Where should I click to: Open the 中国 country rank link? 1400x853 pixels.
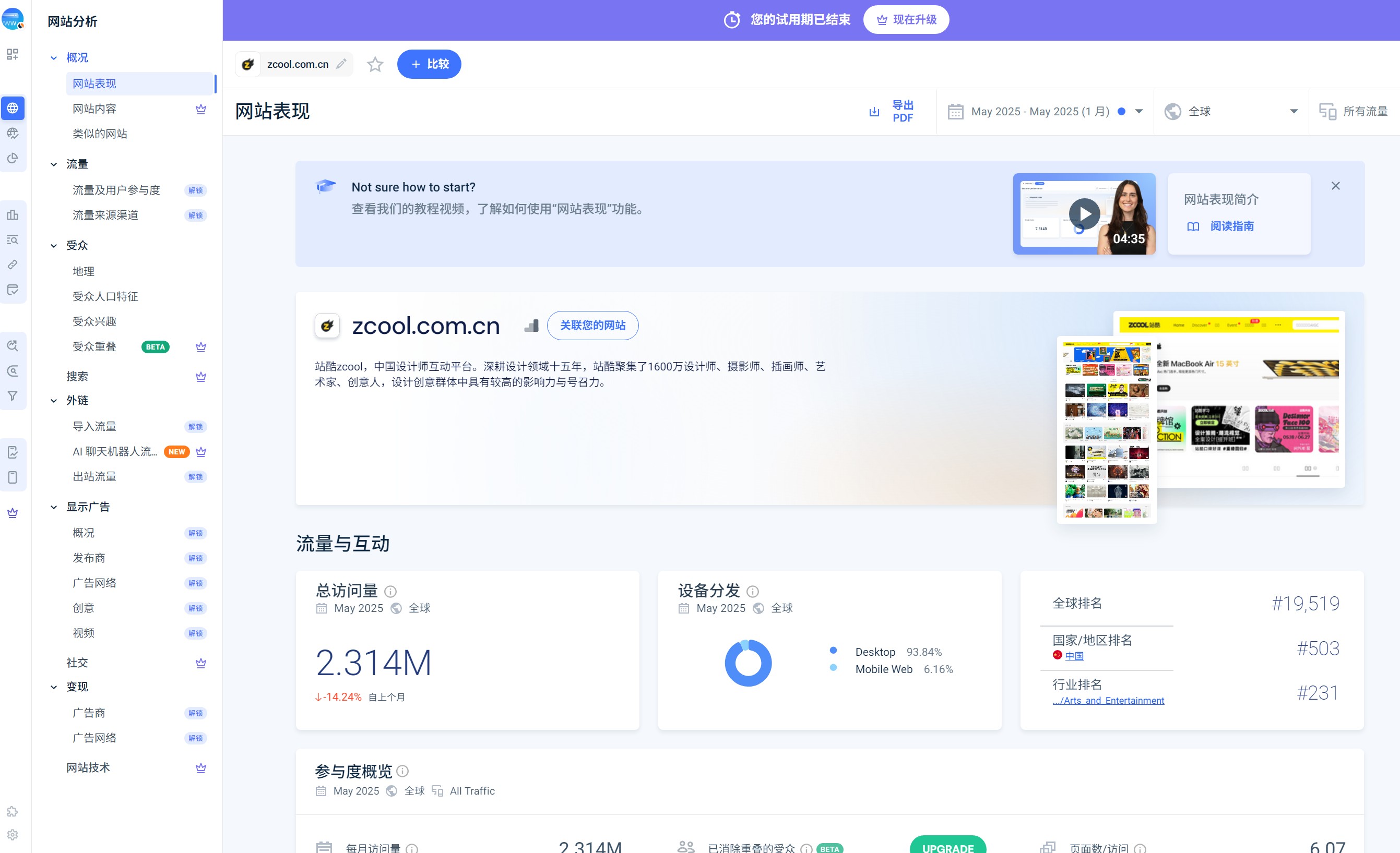(1074, 656)
